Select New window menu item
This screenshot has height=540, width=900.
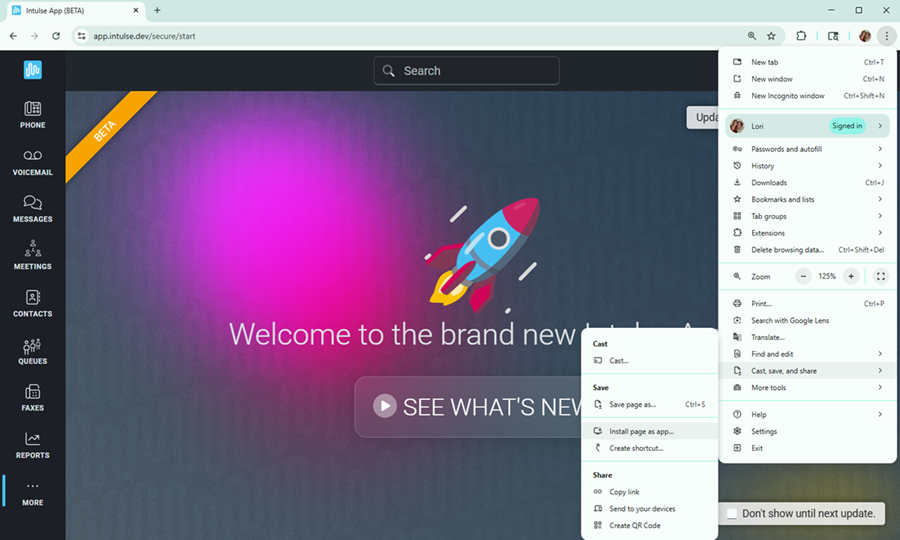coord(807,79)
